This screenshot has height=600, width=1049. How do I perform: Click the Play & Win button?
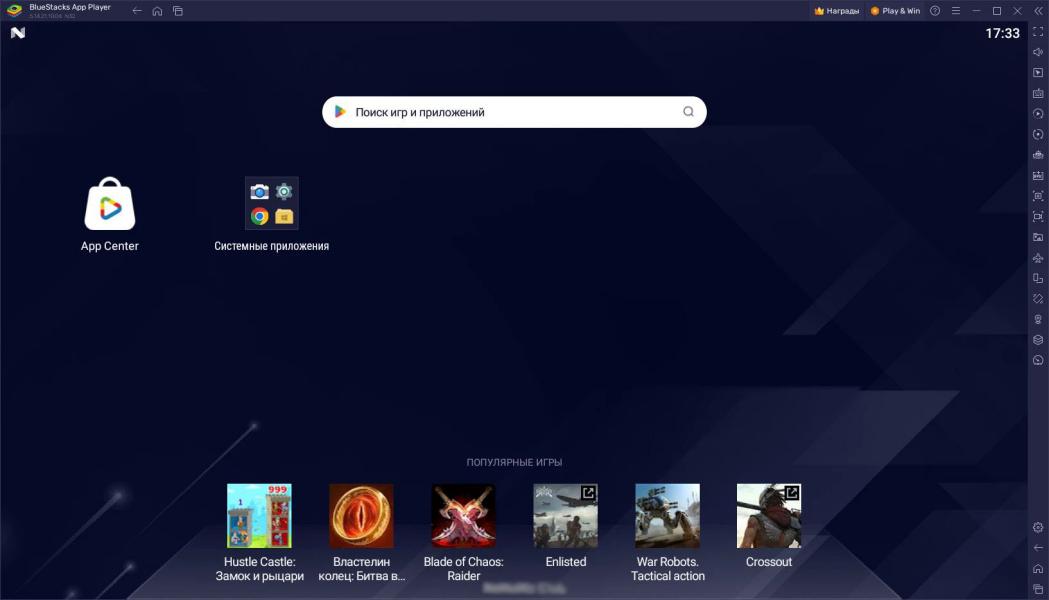tap(895, 11)
